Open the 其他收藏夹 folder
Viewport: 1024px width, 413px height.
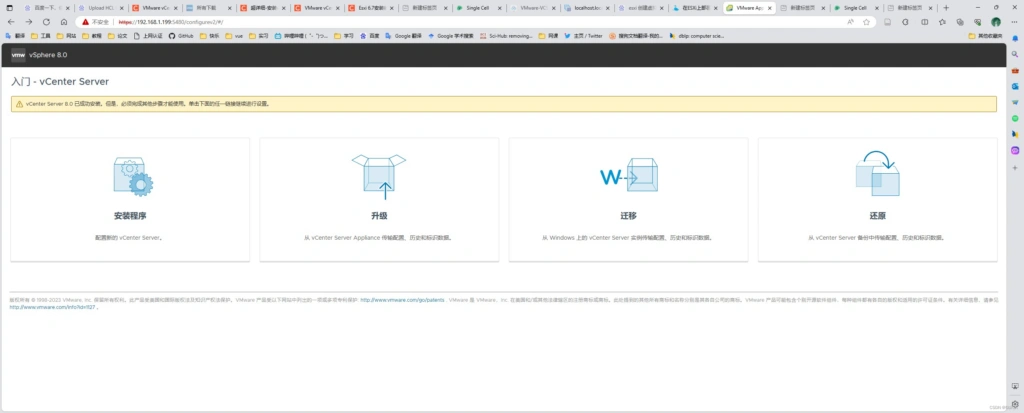pyautogui.click(x=985, y=36)
